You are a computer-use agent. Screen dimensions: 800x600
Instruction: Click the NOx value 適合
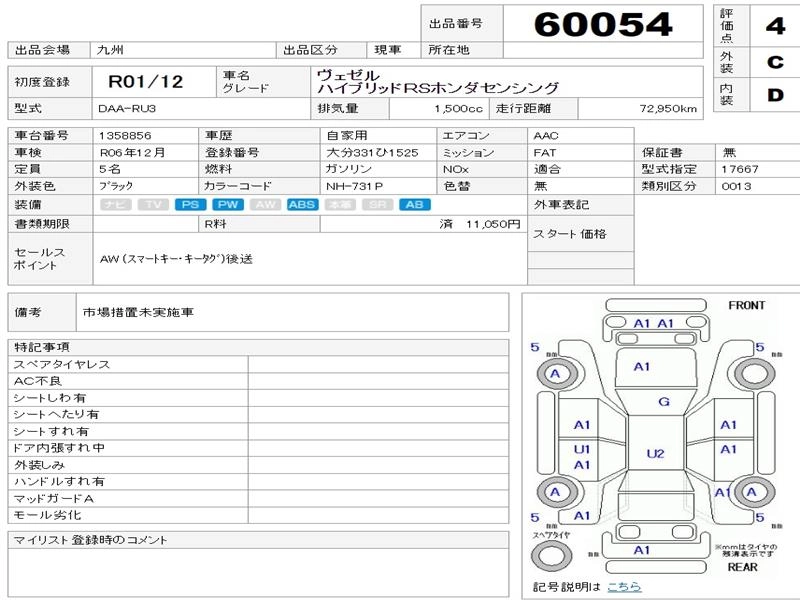pos(547,169)
